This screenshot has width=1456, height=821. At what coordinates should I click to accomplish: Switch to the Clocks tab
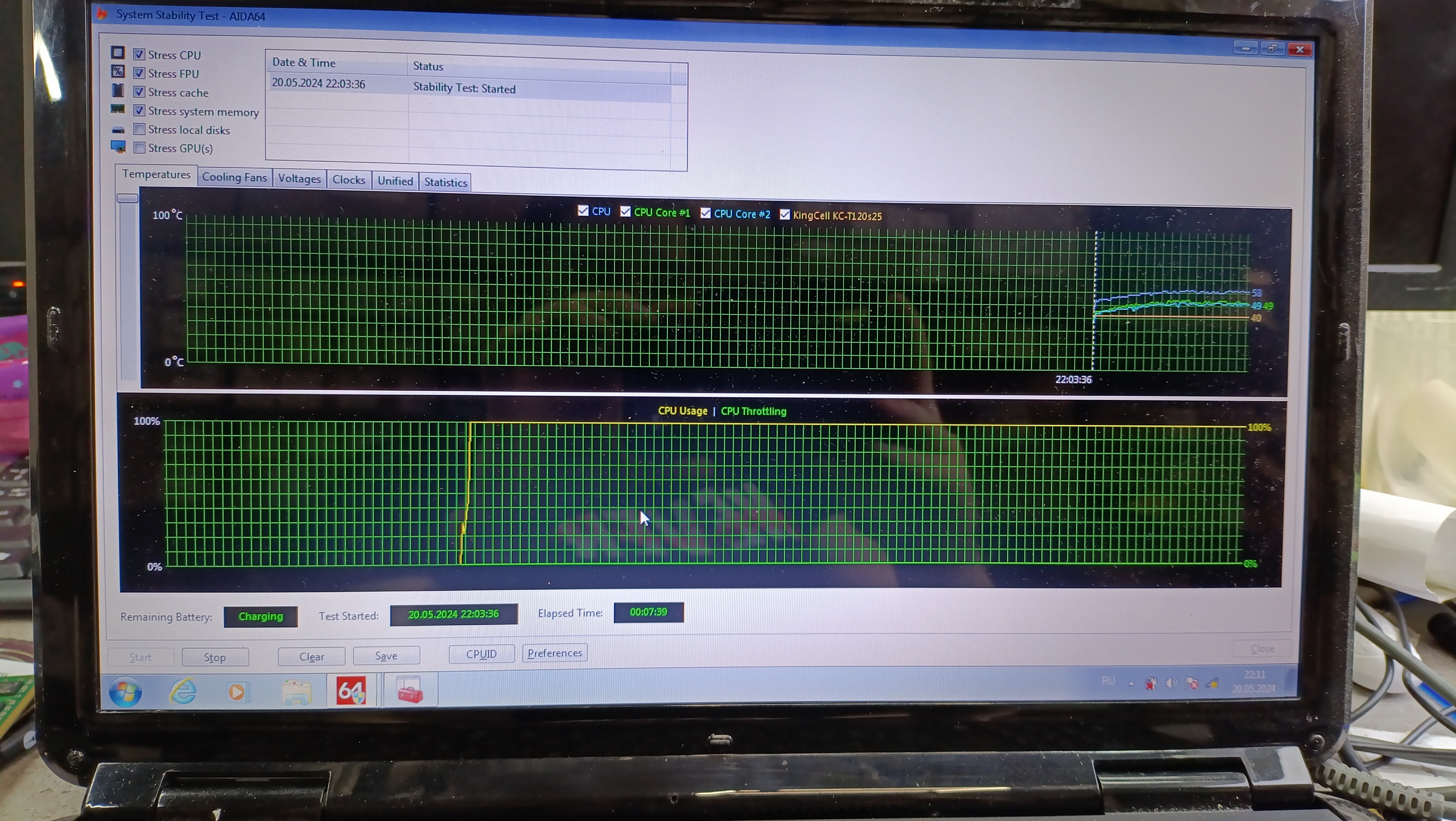(349, 180)
